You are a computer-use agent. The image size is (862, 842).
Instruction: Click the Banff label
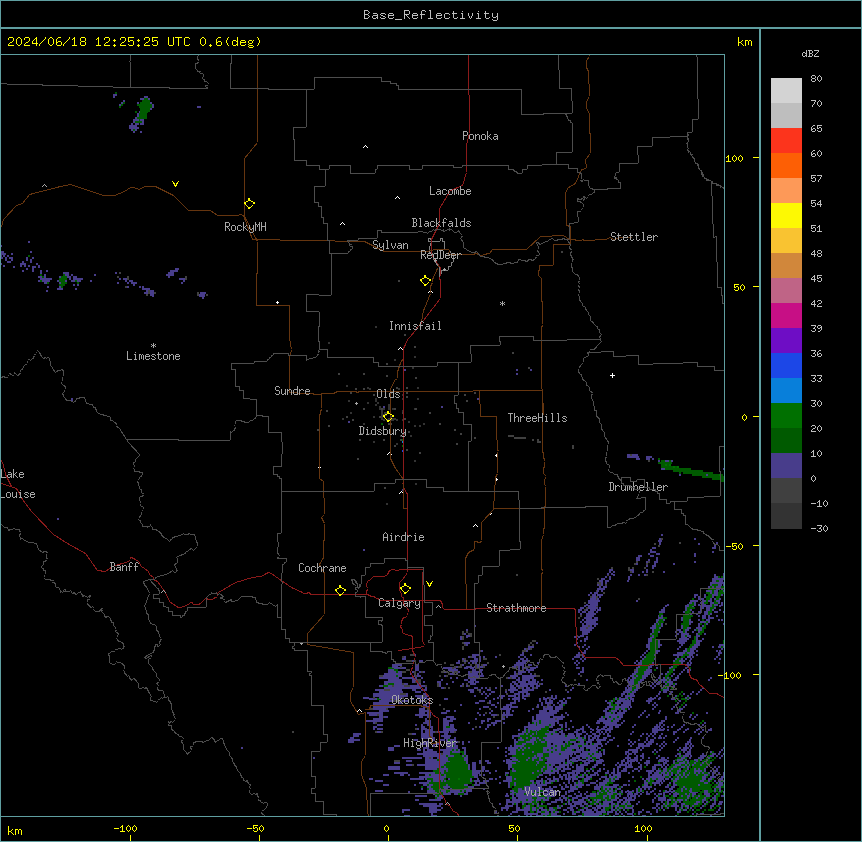pos(124,567)
